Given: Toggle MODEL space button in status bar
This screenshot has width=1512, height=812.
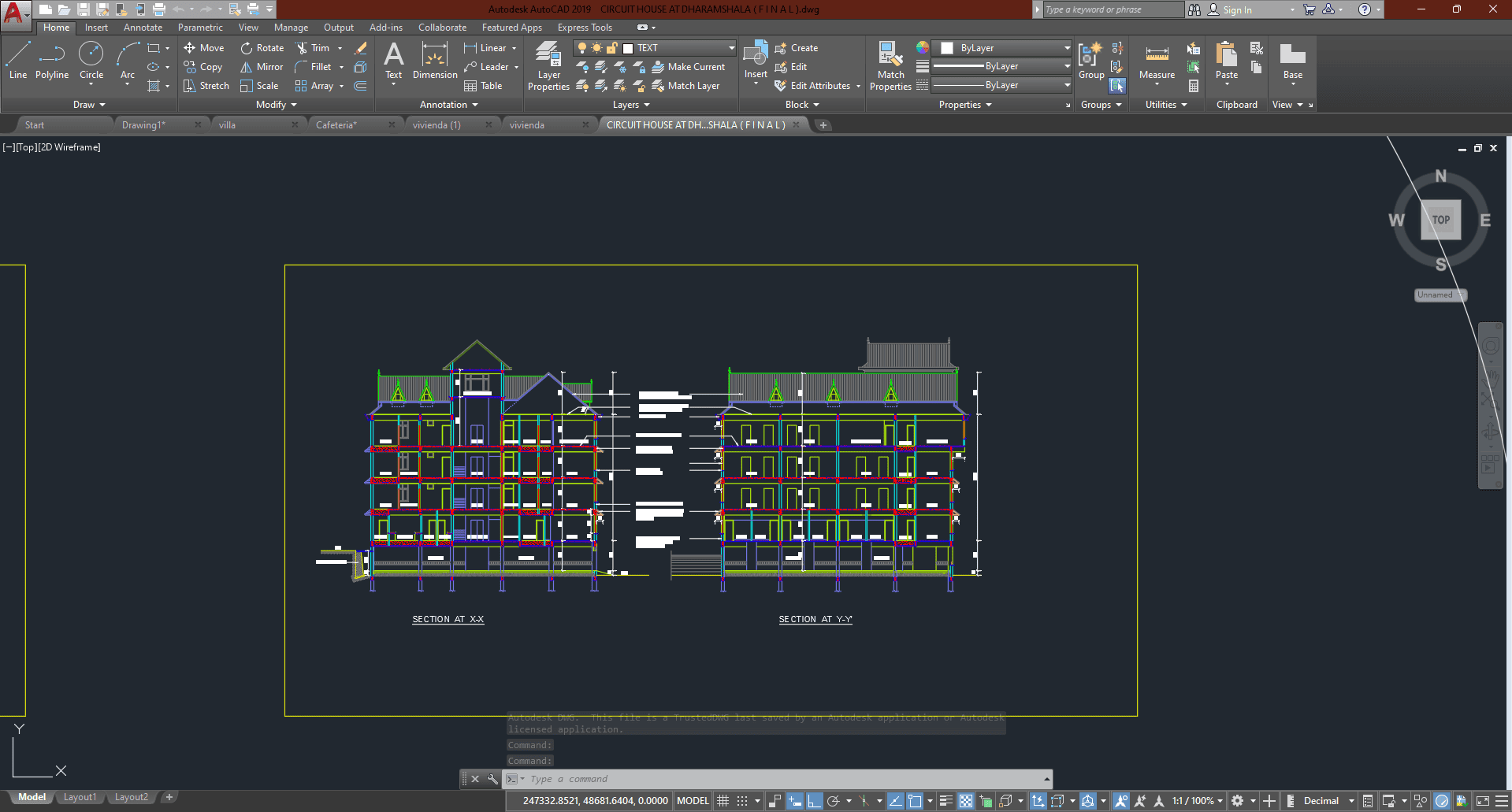Looking at the screenshot, I should pos(693,801).
